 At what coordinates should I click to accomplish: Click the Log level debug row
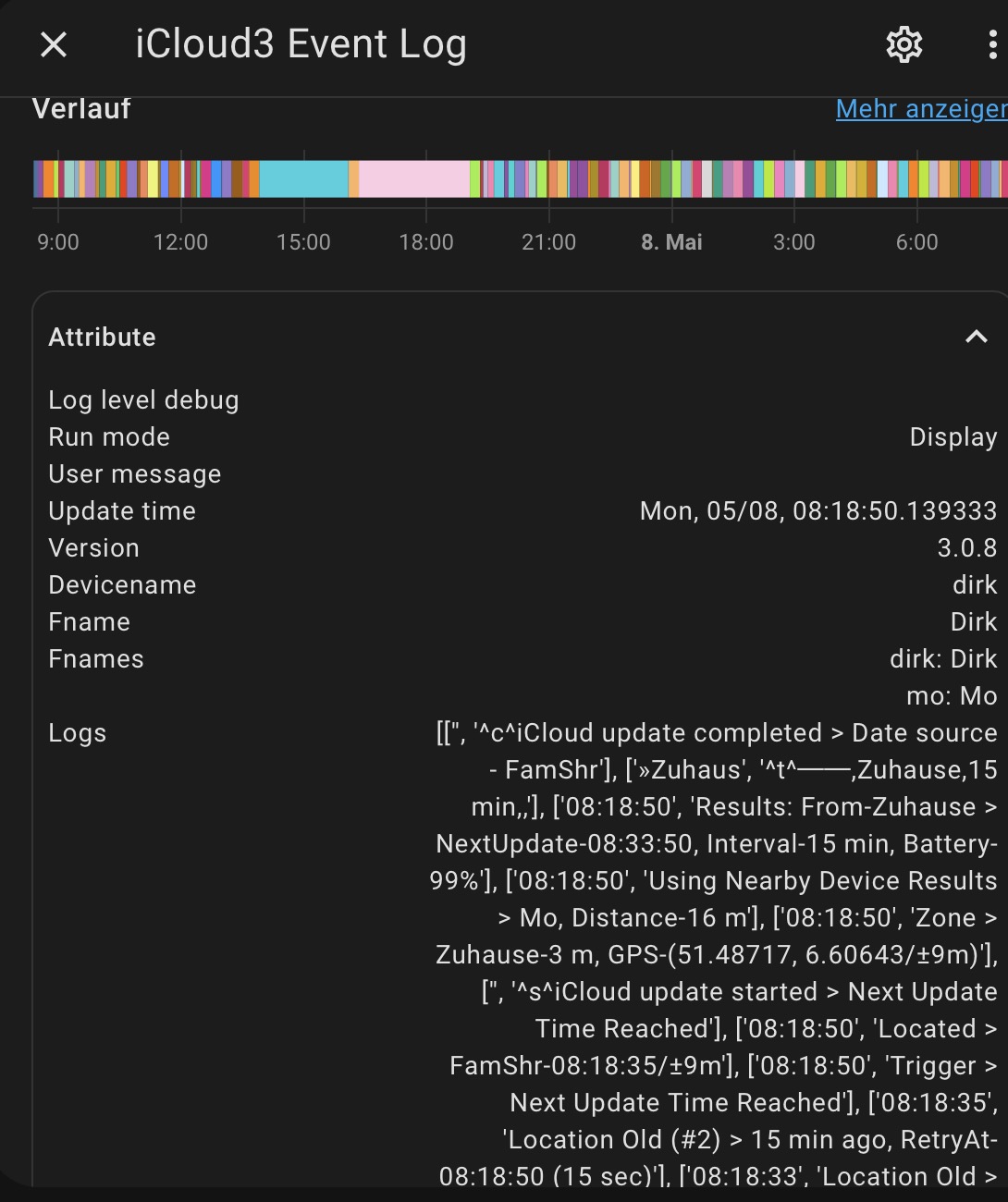(x=143, y=399)
